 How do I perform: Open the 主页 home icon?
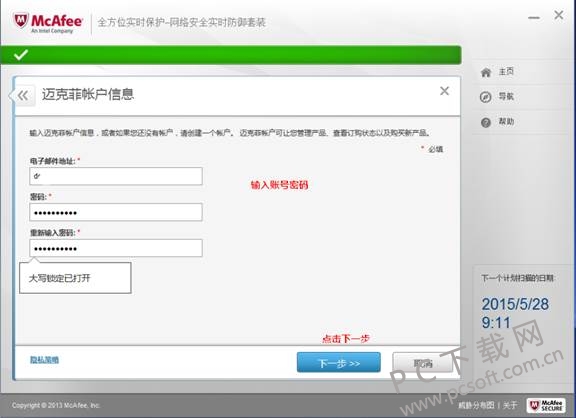point(486,72)
